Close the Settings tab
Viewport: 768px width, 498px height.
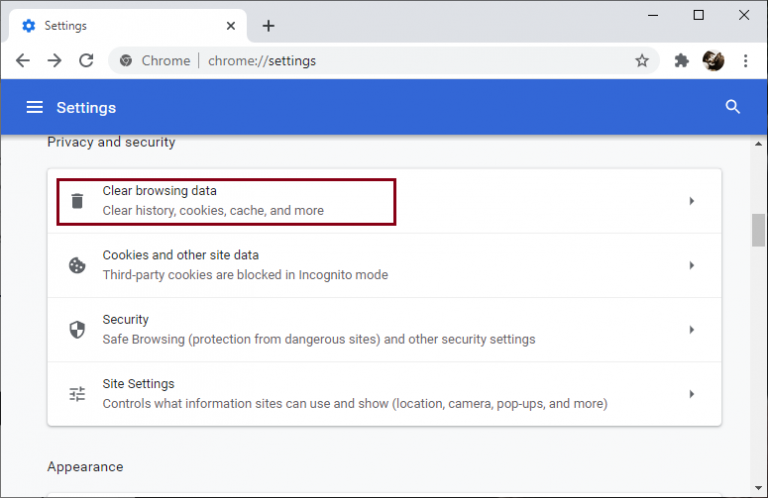coord(231,26)
